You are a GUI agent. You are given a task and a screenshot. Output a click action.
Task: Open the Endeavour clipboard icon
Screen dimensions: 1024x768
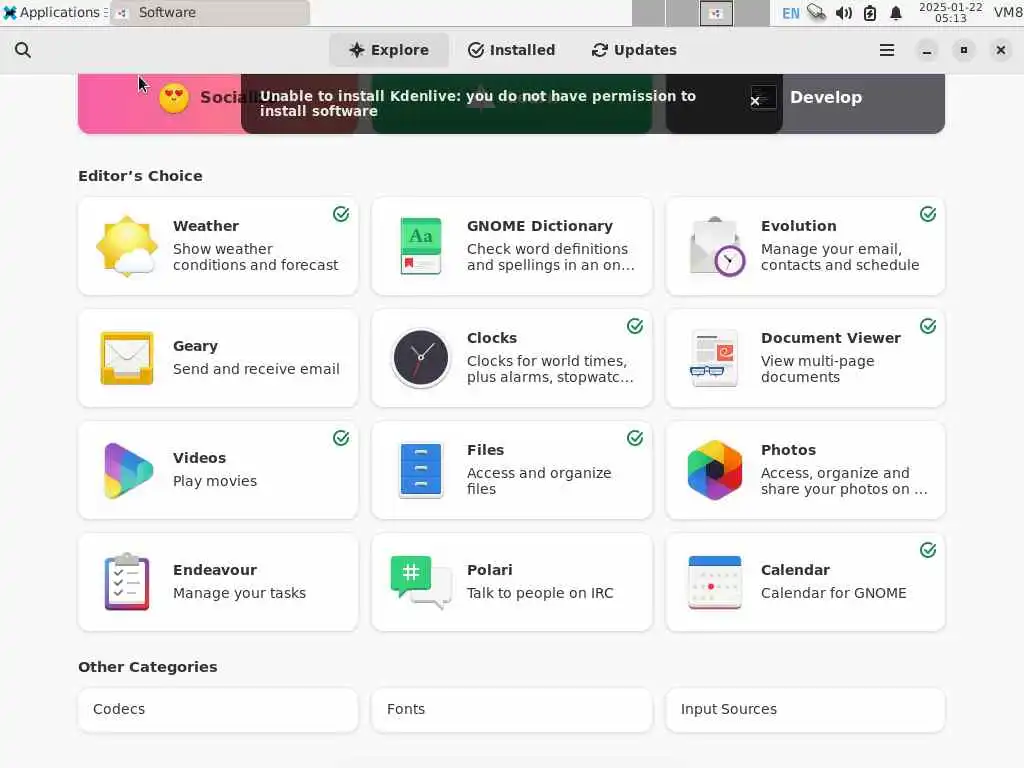(x=127, y=582)
